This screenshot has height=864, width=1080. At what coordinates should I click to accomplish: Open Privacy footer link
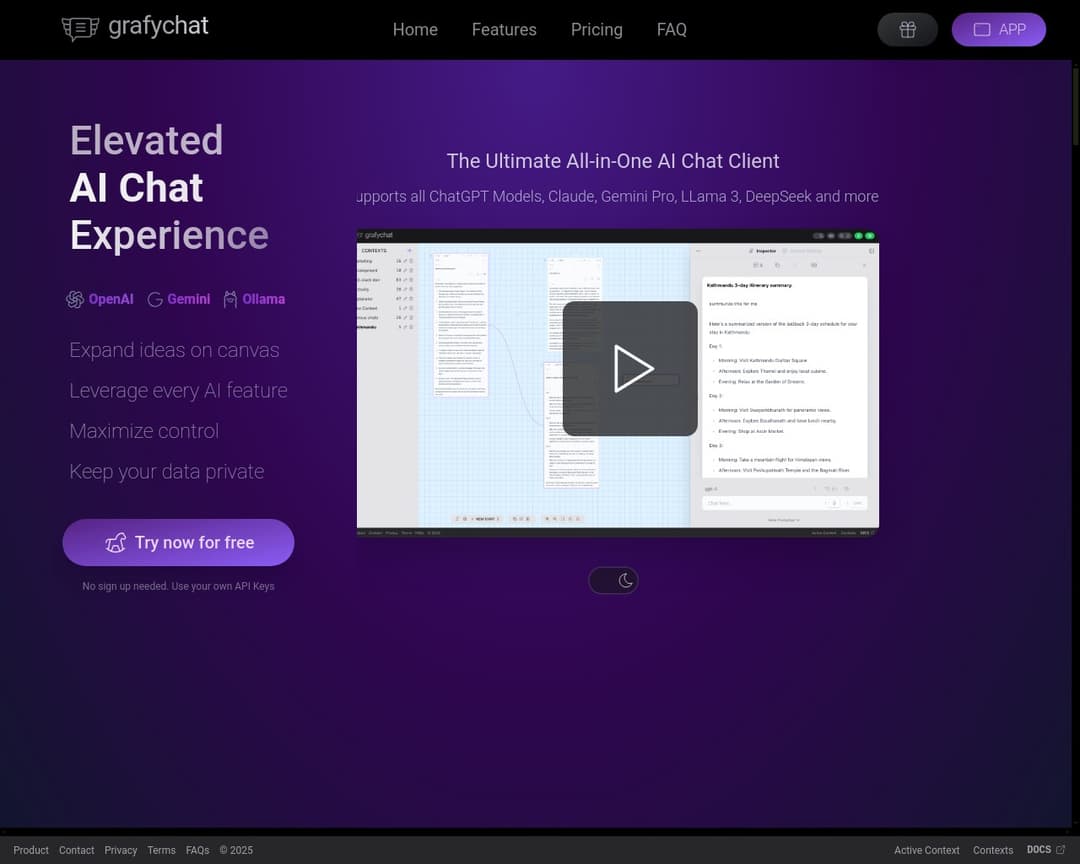[x=121, y=850]
